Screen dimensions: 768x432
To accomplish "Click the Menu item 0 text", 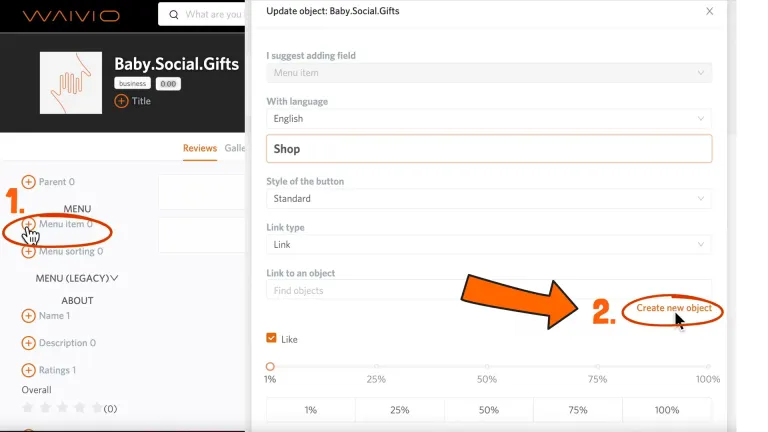I will pyautogui.click(x=66, y=224).
